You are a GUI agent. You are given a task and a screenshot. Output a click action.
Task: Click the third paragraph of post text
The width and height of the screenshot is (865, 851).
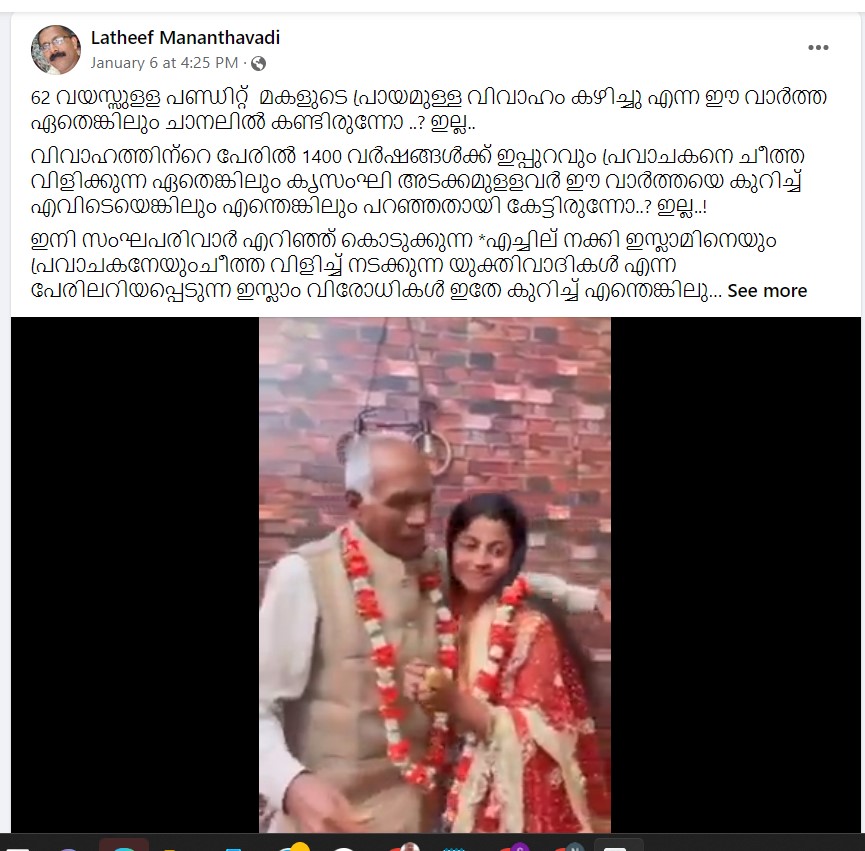(x=418, y=265)
